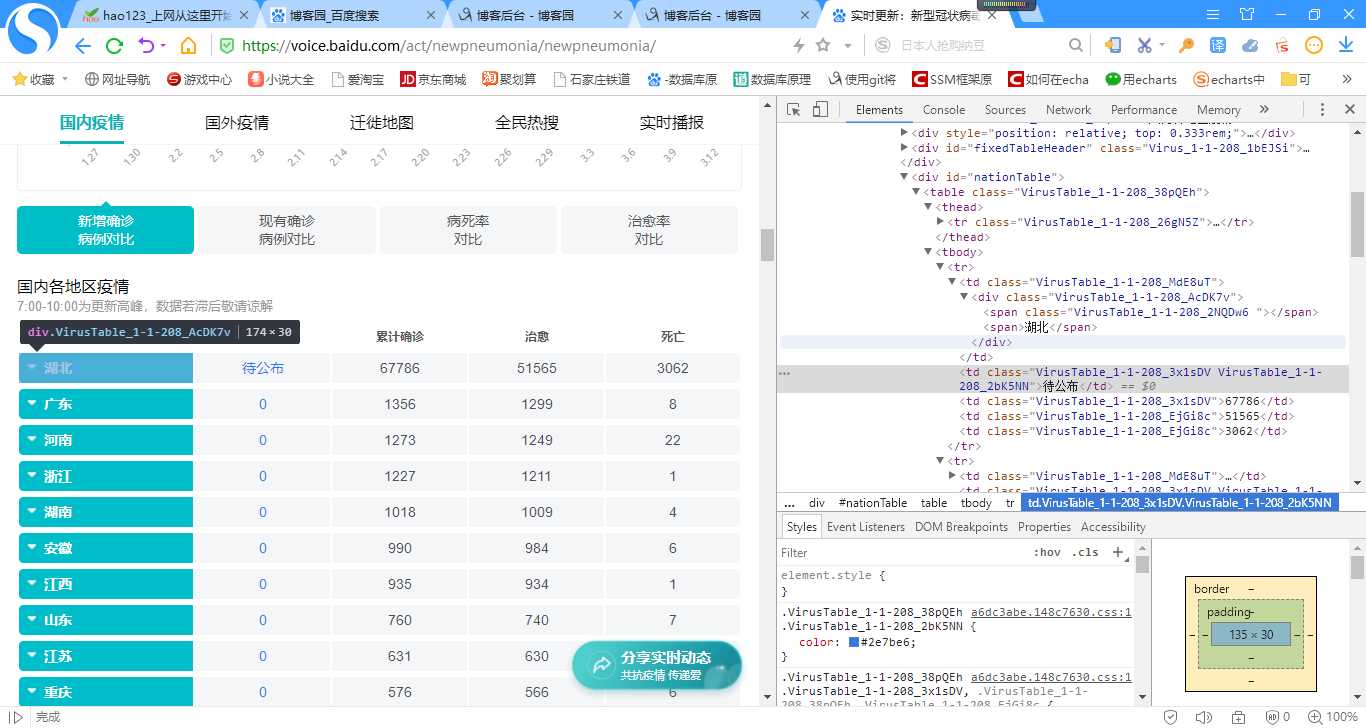Open DevTools three-dot customize menu
The image size is (1366, 728).
[1322, 110]
